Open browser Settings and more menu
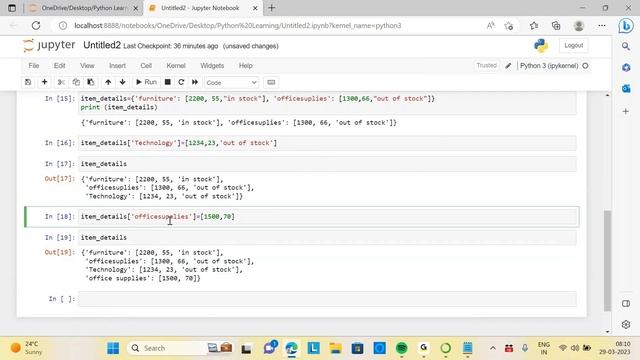Viewport: 640px width, 360px height. click(x=602, y=25)
